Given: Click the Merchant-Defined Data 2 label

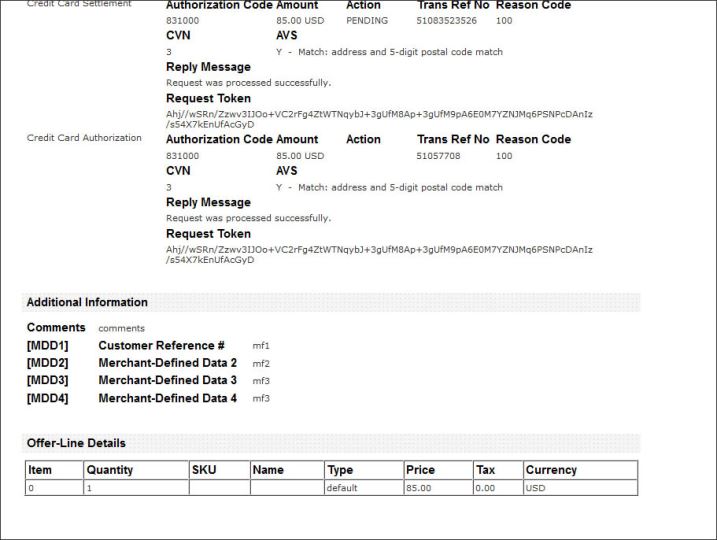Looking at the screenshot, I should (x=167, y=363).
